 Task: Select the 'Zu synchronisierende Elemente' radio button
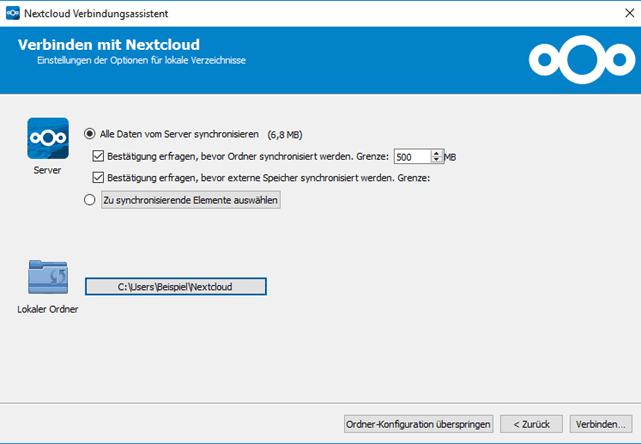click(90, 200)
